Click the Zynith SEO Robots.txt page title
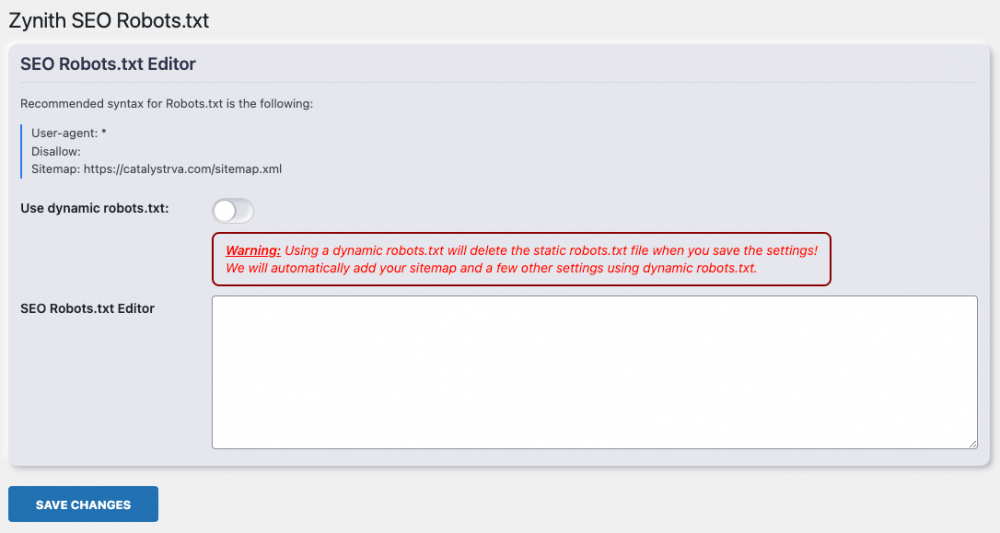Image resolution: width=1000 pixels, height=533 pixels. (x=109, y=20)
